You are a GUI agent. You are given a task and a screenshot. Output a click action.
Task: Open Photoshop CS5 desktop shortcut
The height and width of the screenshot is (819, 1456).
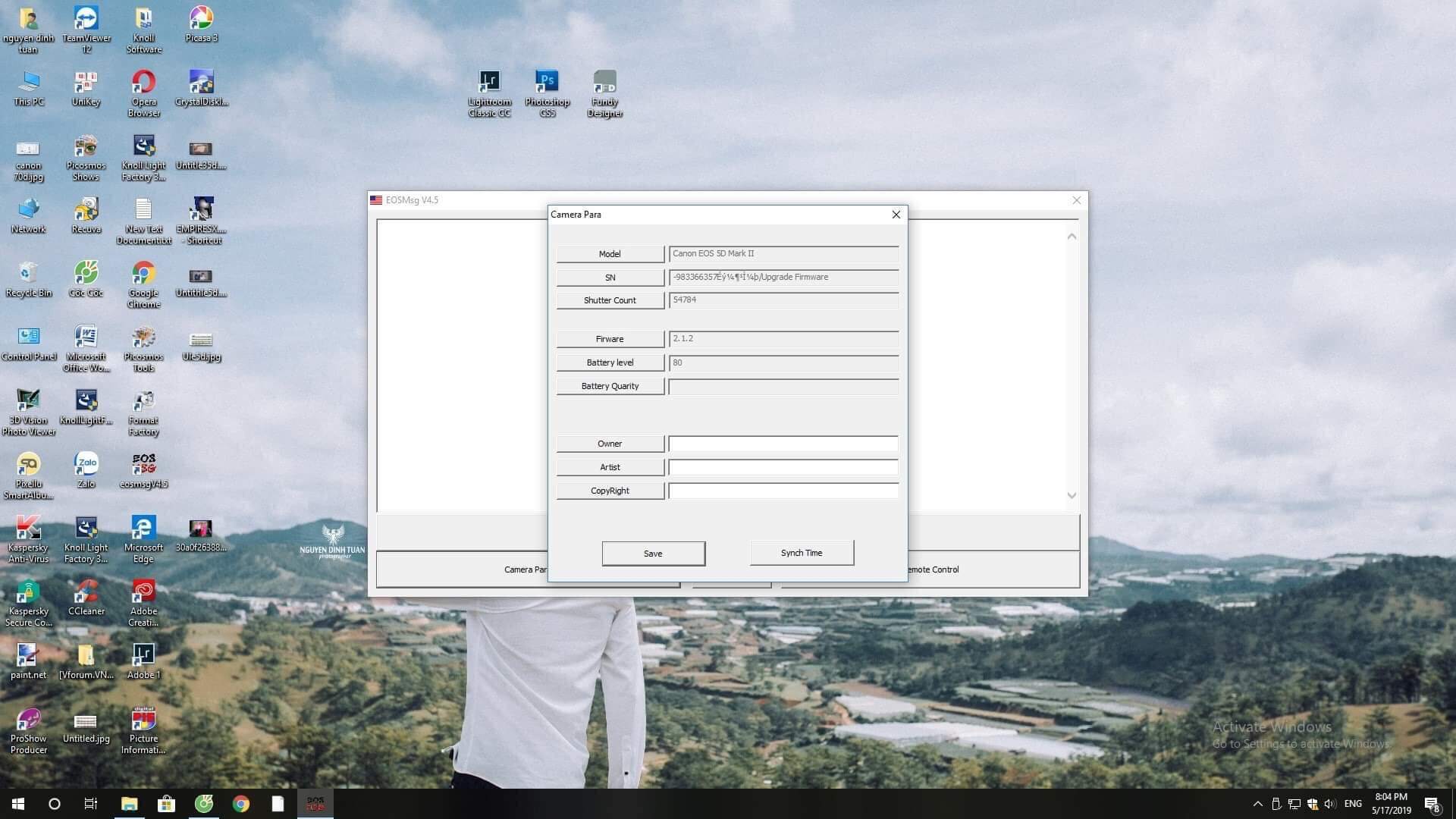coord(547,82)
